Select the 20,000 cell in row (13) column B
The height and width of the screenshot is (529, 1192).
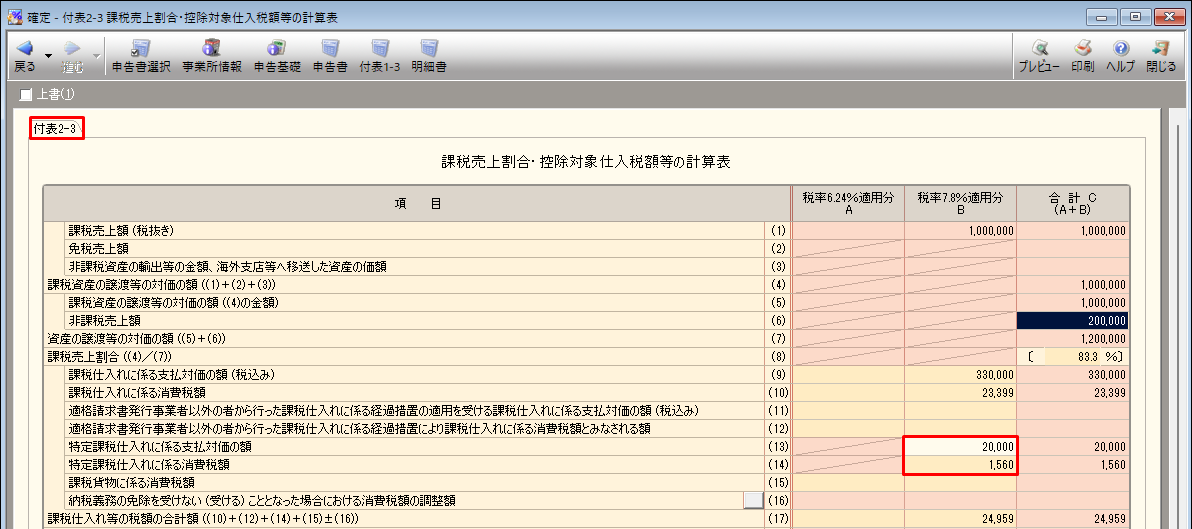961,446
